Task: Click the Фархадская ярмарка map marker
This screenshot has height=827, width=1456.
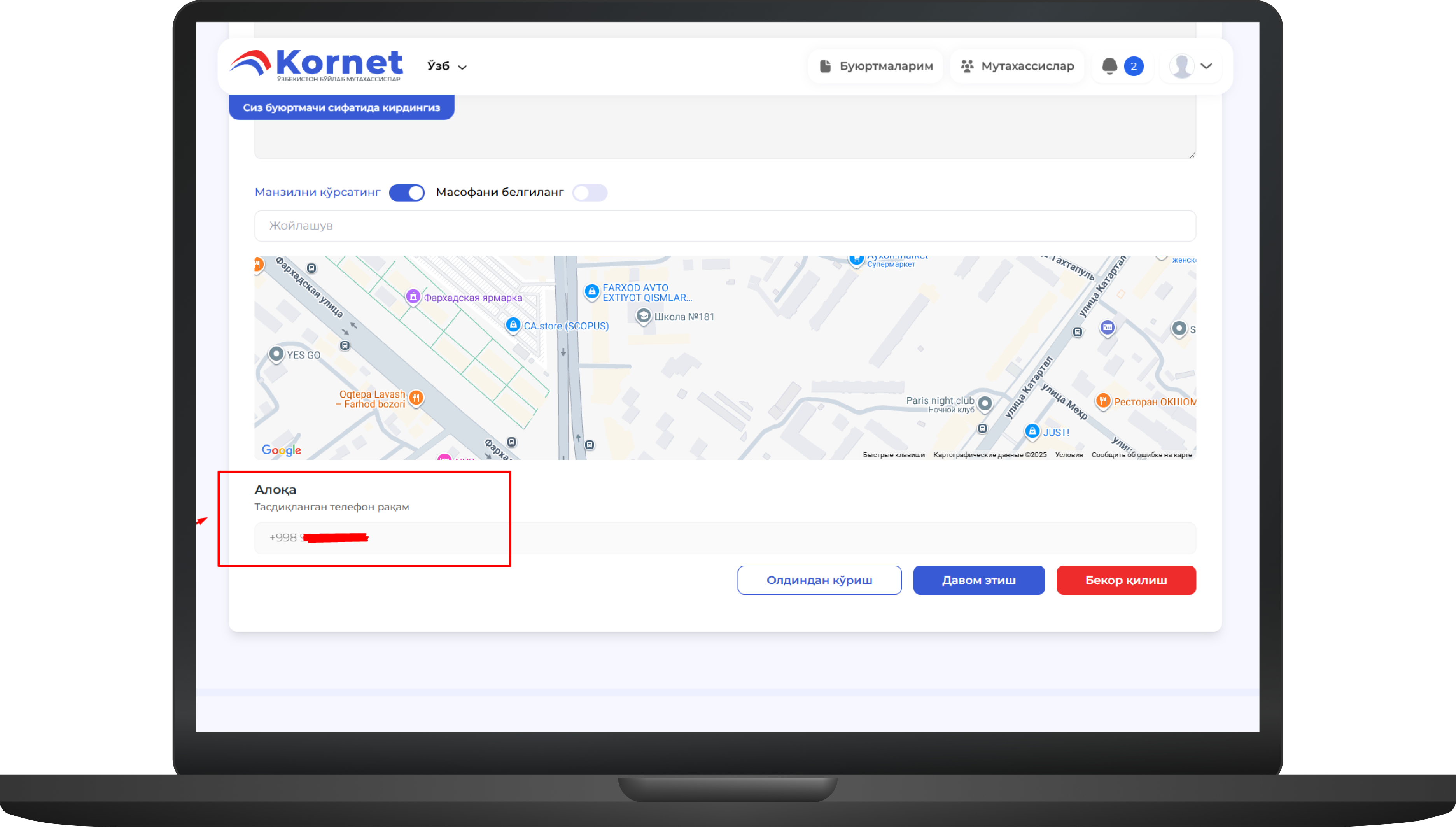Action: [x=413, y=296]
